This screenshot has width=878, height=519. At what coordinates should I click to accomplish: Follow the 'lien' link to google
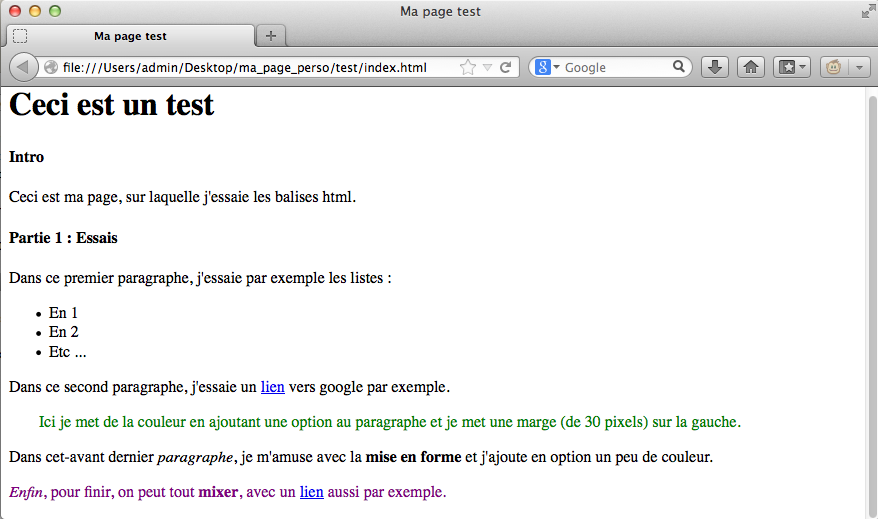coord(273,387)
